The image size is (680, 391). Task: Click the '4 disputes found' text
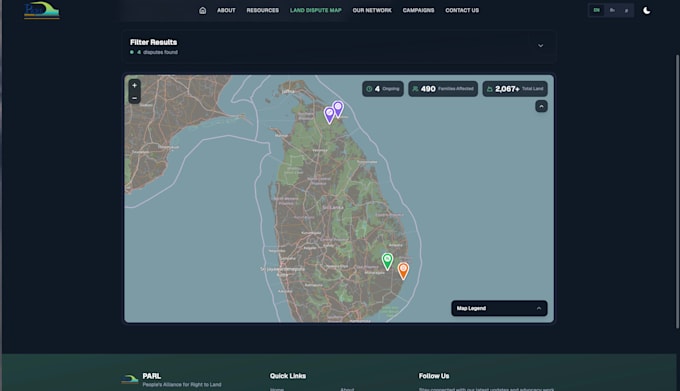coord(157,52)
